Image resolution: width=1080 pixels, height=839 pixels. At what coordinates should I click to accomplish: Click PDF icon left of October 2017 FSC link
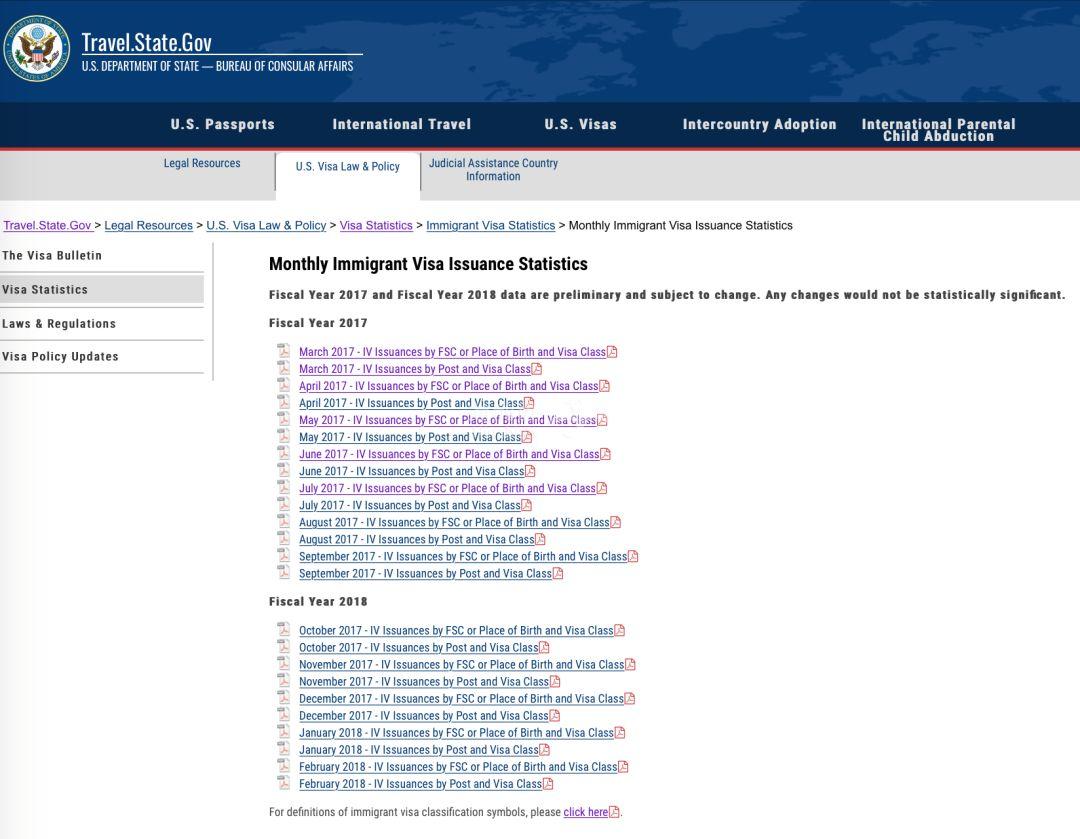284,629
